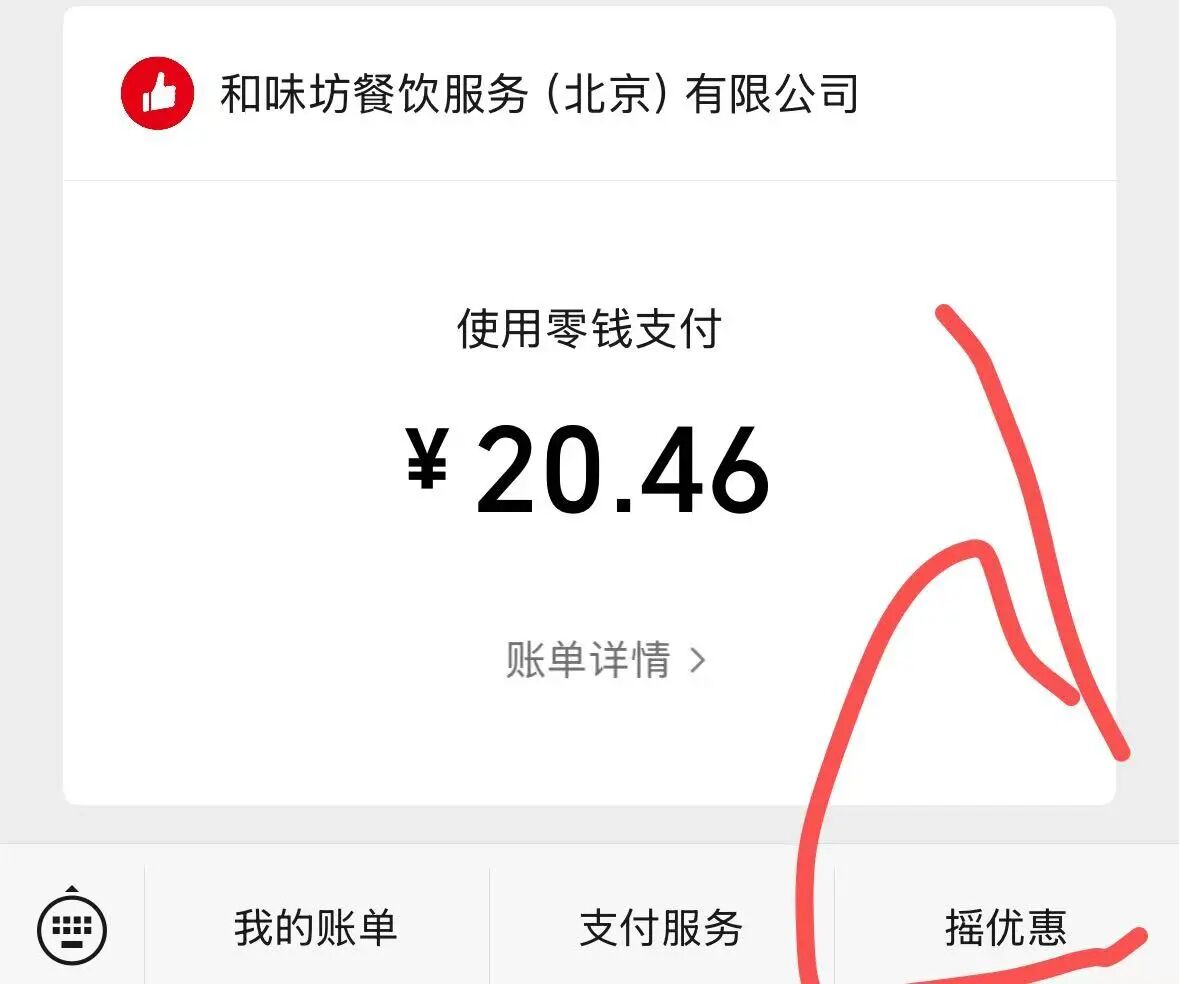Image resolution: width=1179 pixels, height=984 pixels.
Task: Tap the red thumbs-up merchant logo
Action: [157, 93]
